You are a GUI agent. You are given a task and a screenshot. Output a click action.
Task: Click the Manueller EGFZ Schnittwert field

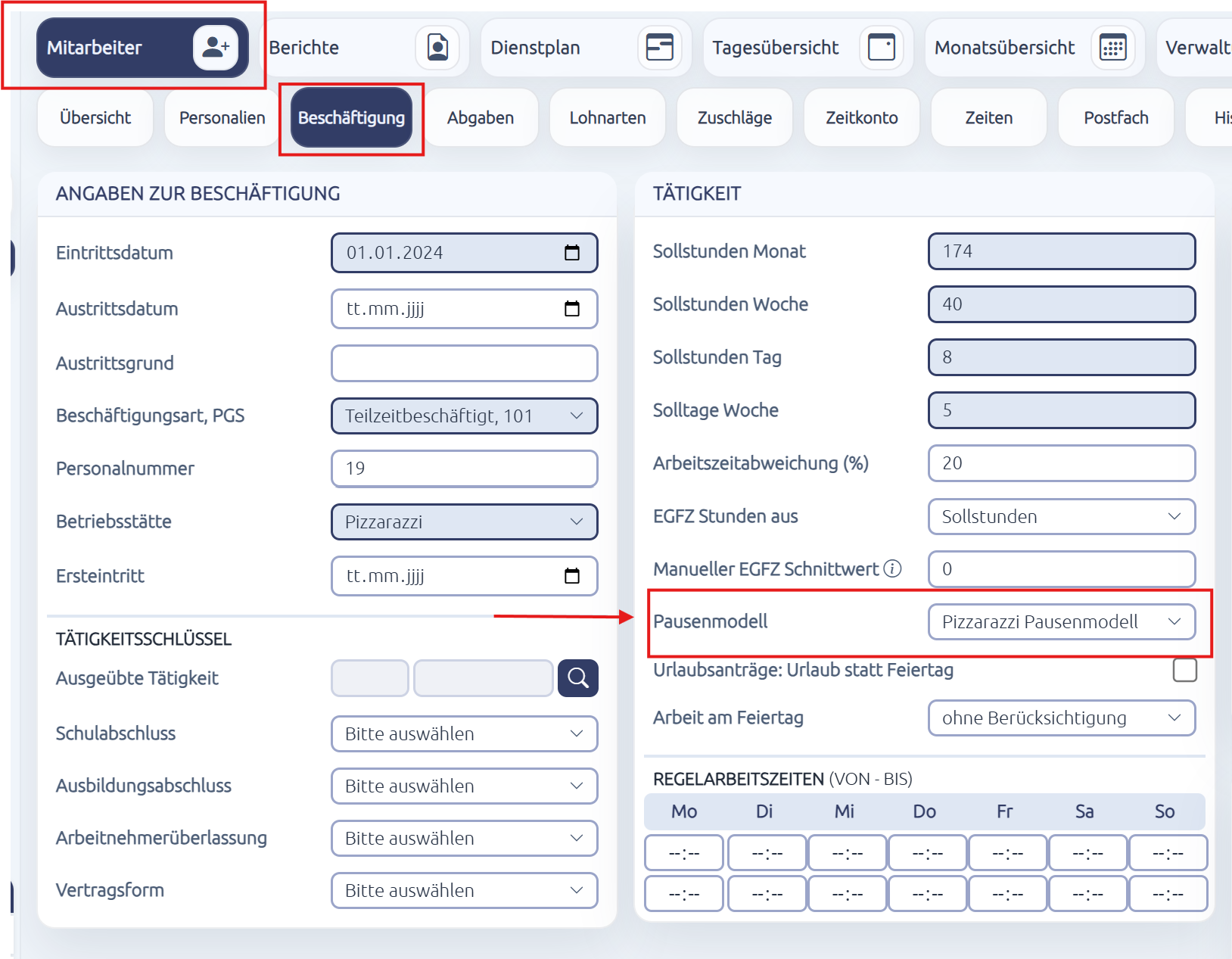pos(1062,569)
